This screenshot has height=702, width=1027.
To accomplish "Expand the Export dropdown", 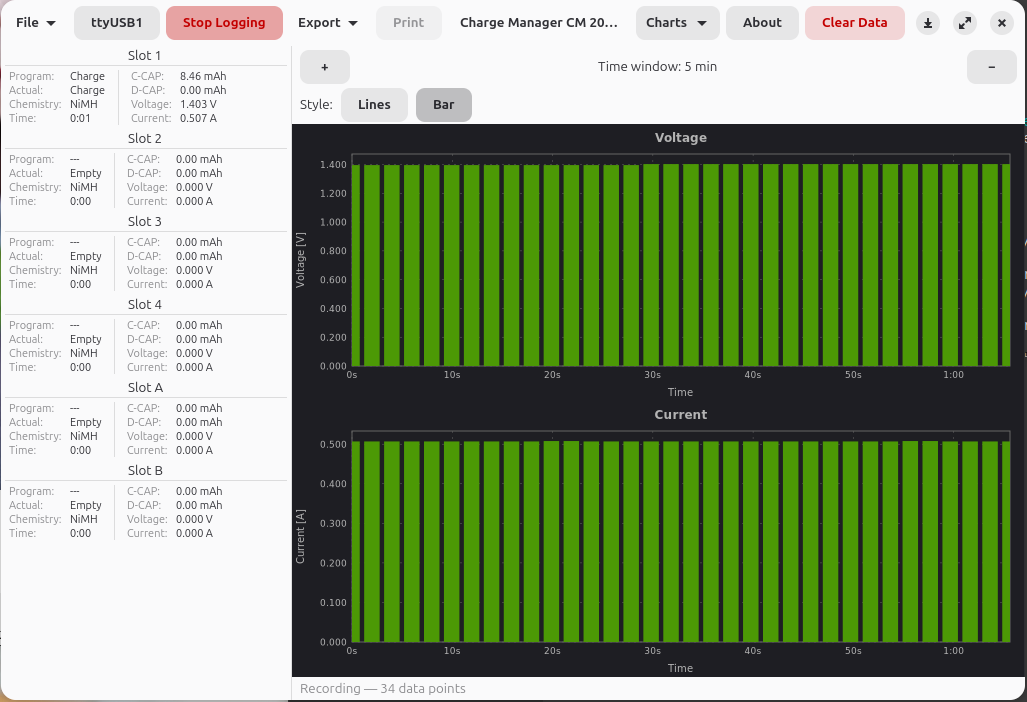I will [328, 23].
